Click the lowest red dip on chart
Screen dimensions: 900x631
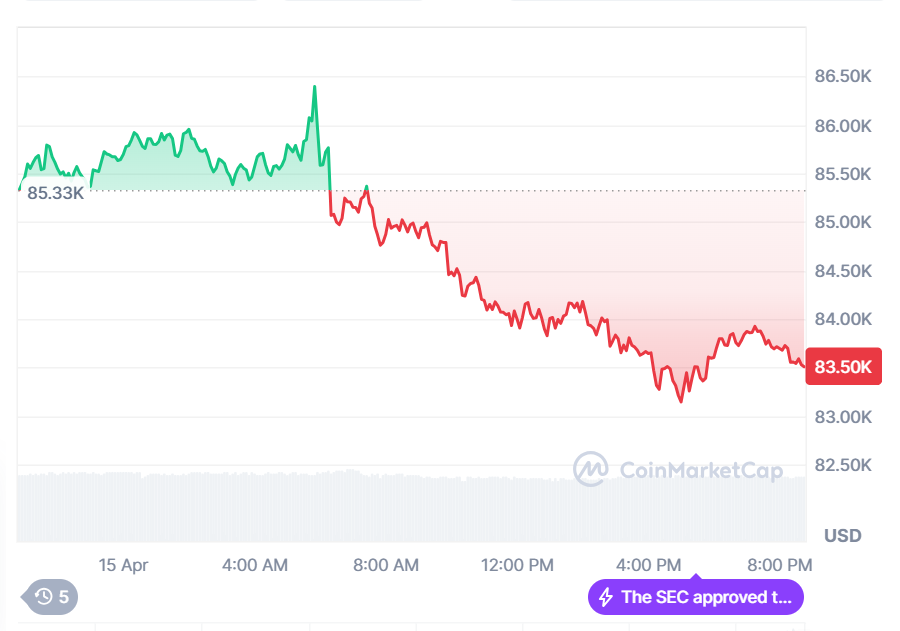tap(682, 401)
